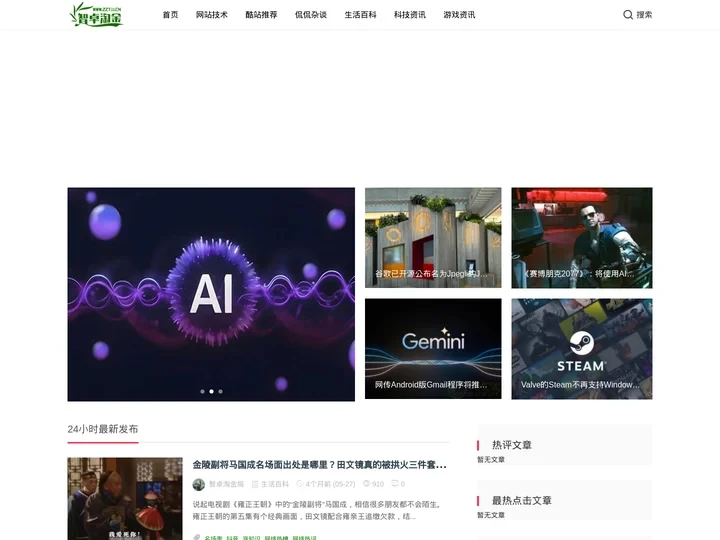720x540 pixels.
Task: Select the 24小时最新发布 tab heading
Action: click(x=103, y=429)
